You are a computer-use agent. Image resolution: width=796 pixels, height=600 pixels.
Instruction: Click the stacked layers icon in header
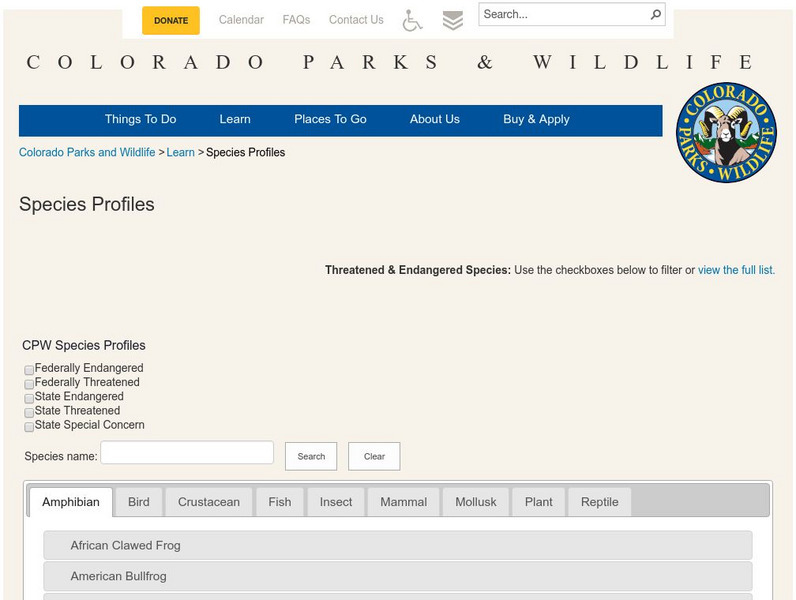pyautogui.click(x=452, y=21)
